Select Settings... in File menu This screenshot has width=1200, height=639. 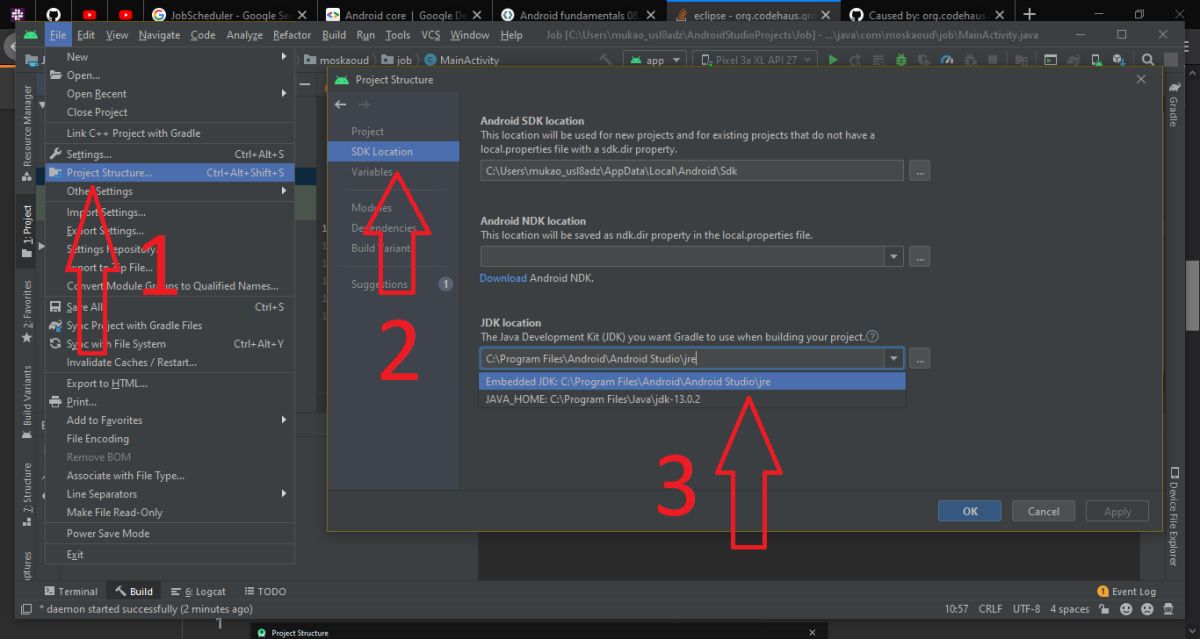(x=169, y=154)
